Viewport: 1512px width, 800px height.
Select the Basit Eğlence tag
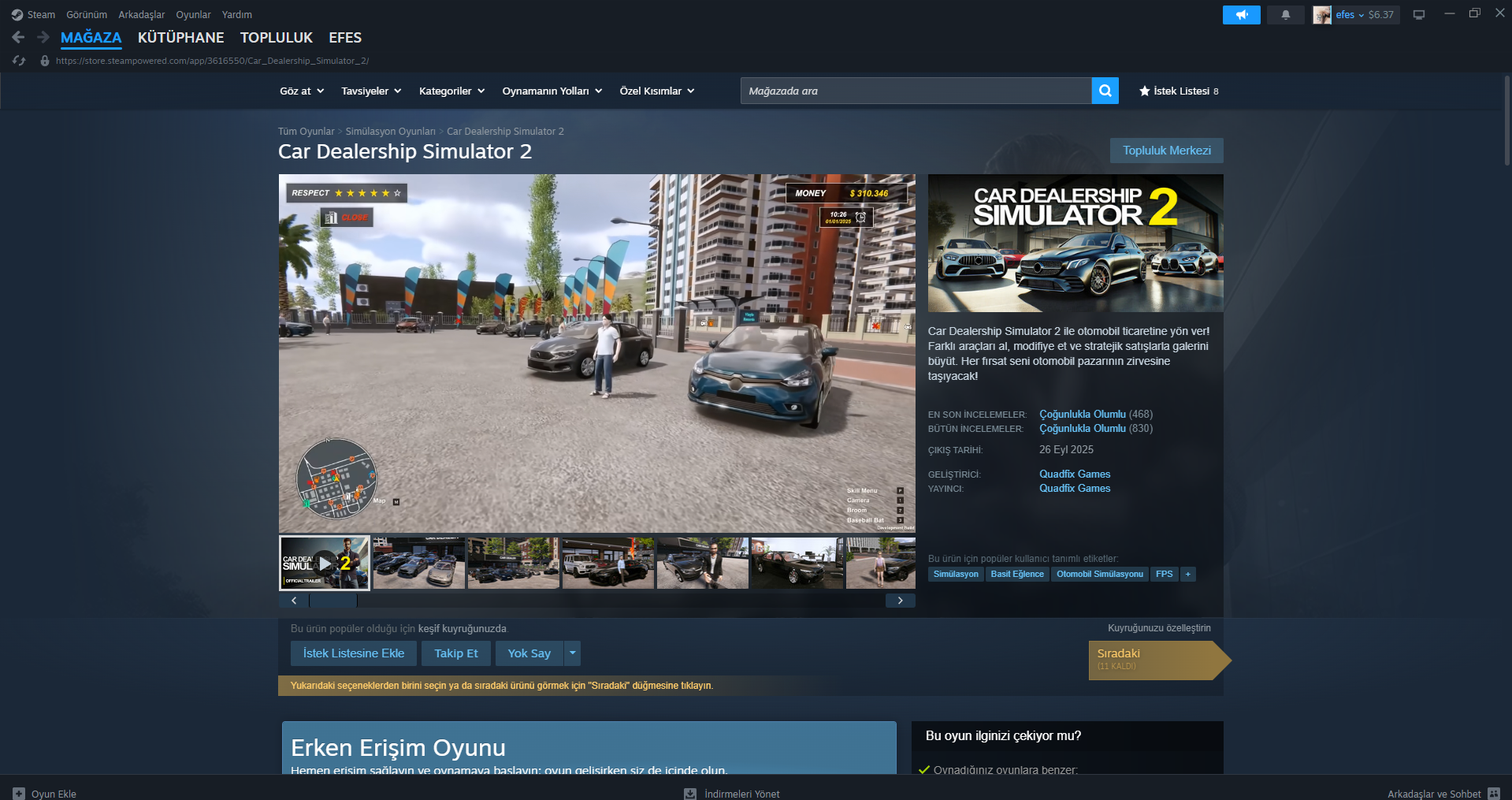[x=1017, y=575]
